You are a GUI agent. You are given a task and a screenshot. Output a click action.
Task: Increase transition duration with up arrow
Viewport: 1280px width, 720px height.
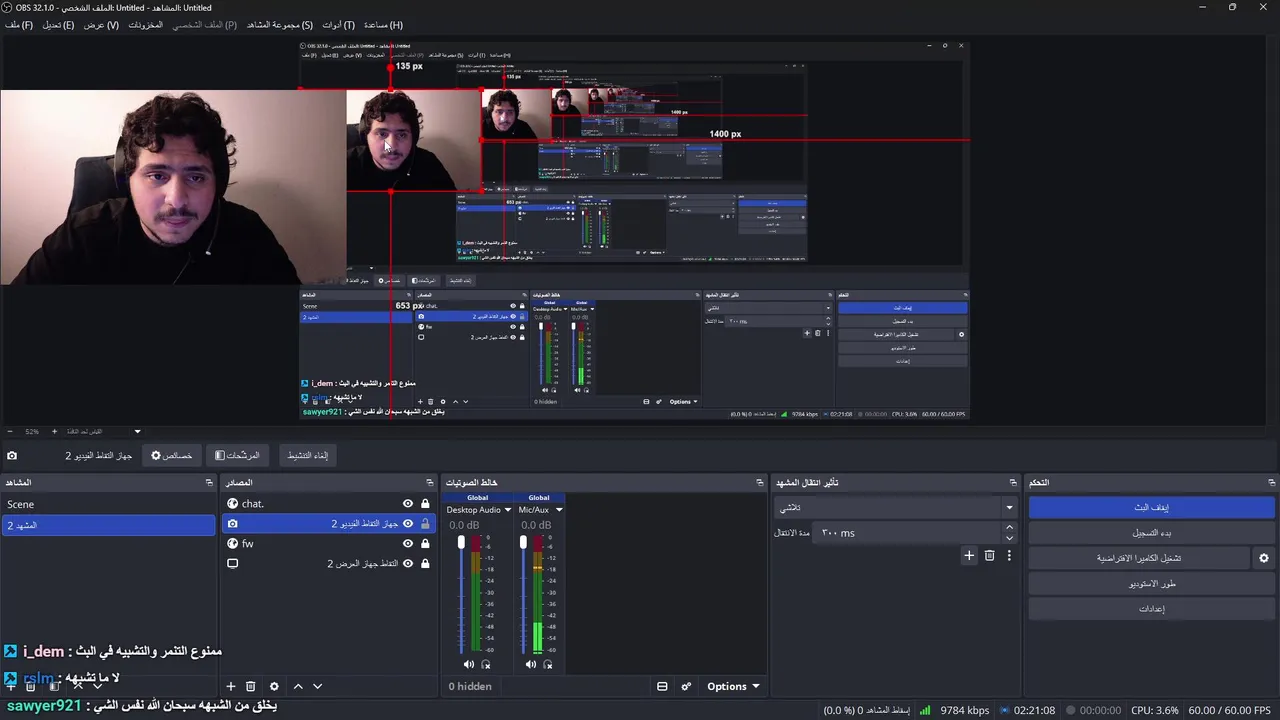1009,528
